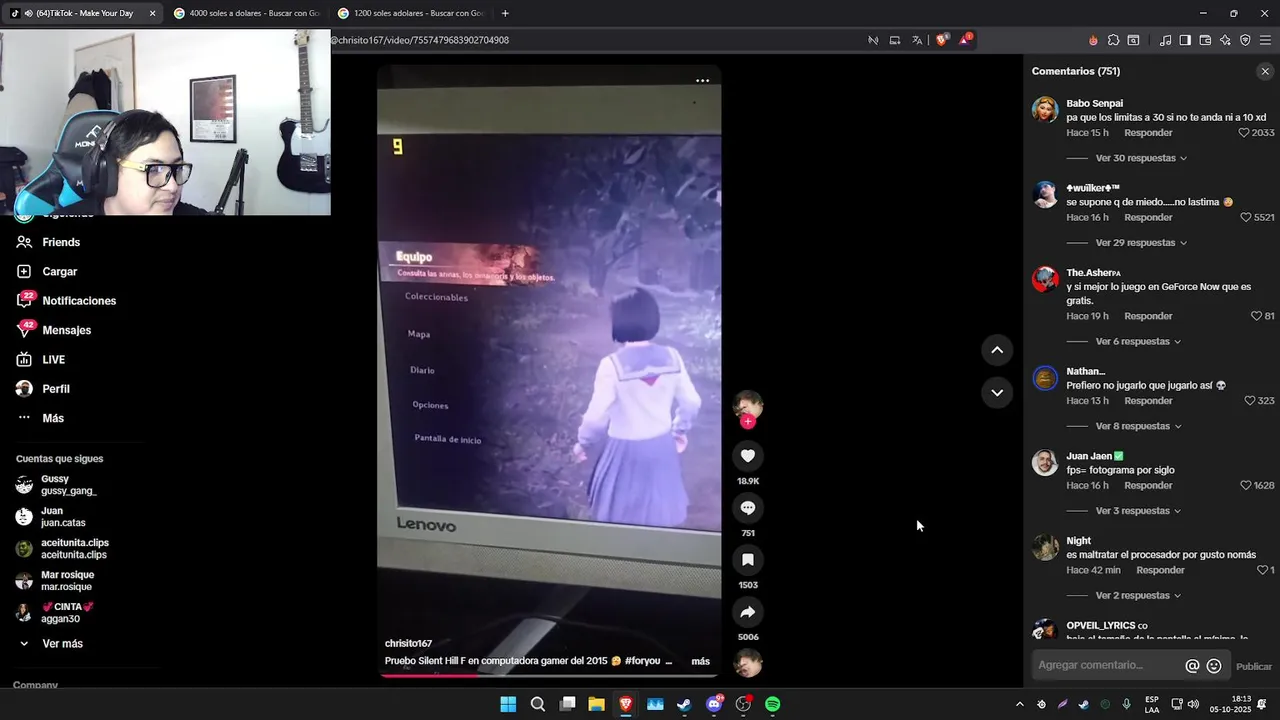Like the video with the heart icon
1280x720 pixels.
[x=747, y=456]
